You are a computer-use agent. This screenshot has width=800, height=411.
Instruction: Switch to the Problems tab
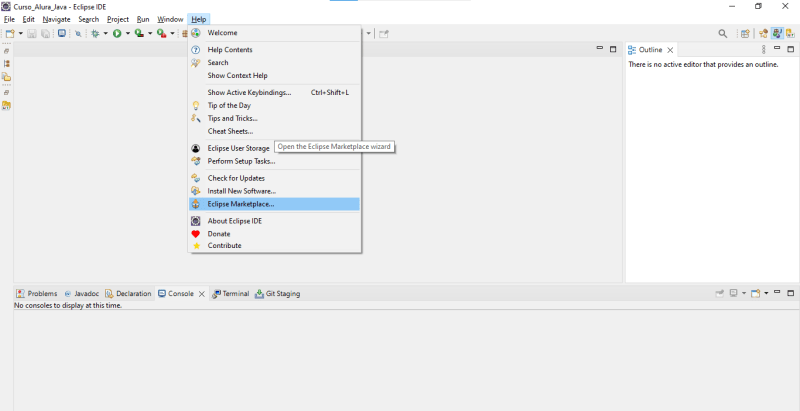(37, 294)
